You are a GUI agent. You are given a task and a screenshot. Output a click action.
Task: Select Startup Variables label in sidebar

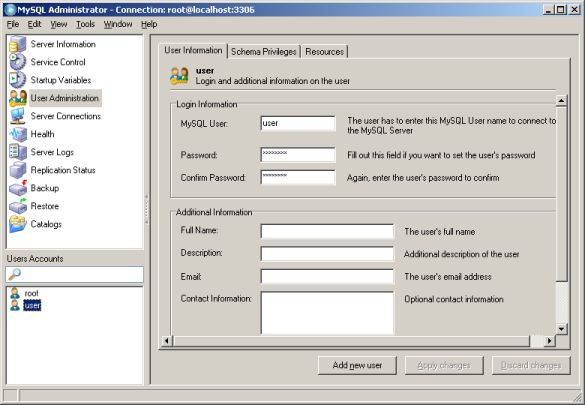[61, 80]
